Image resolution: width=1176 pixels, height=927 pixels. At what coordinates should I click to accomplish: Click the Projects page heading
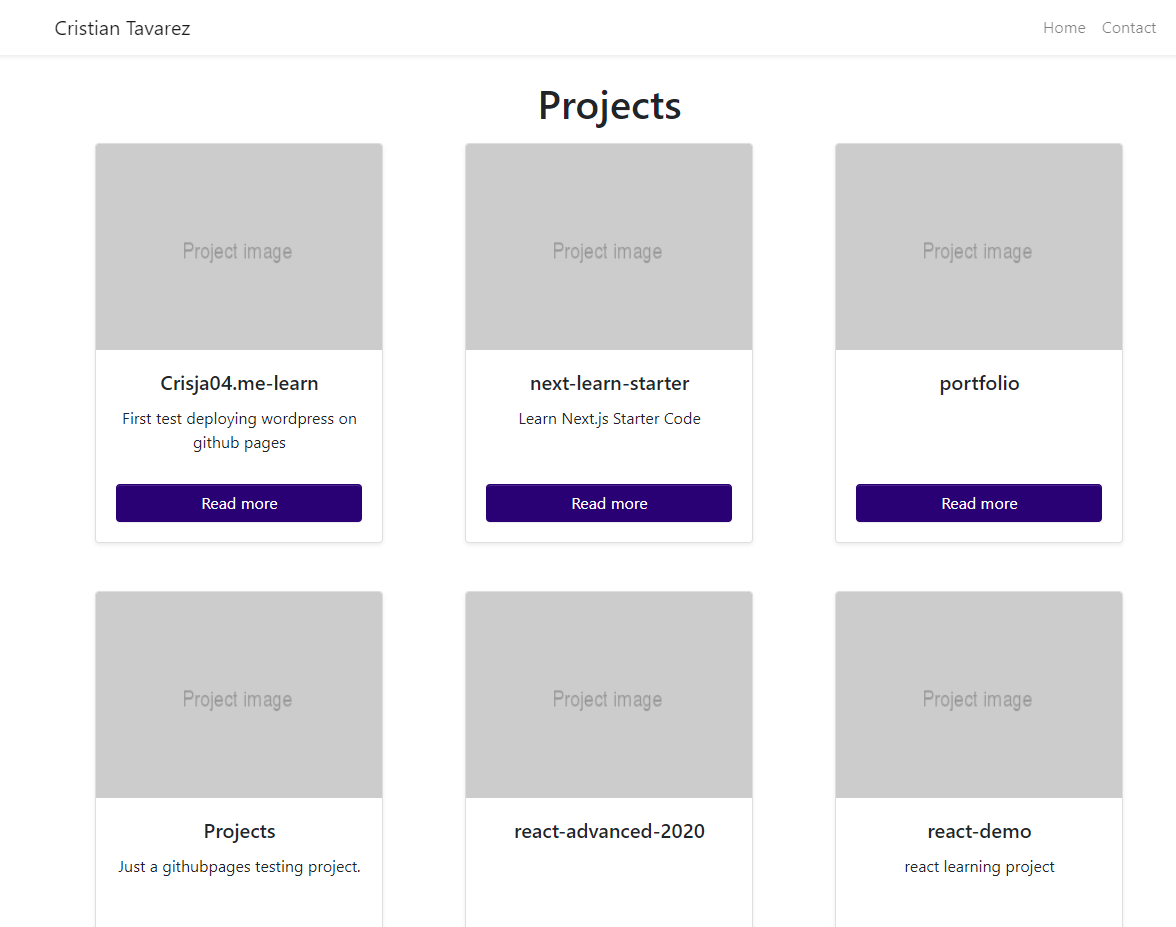[609, 105]
